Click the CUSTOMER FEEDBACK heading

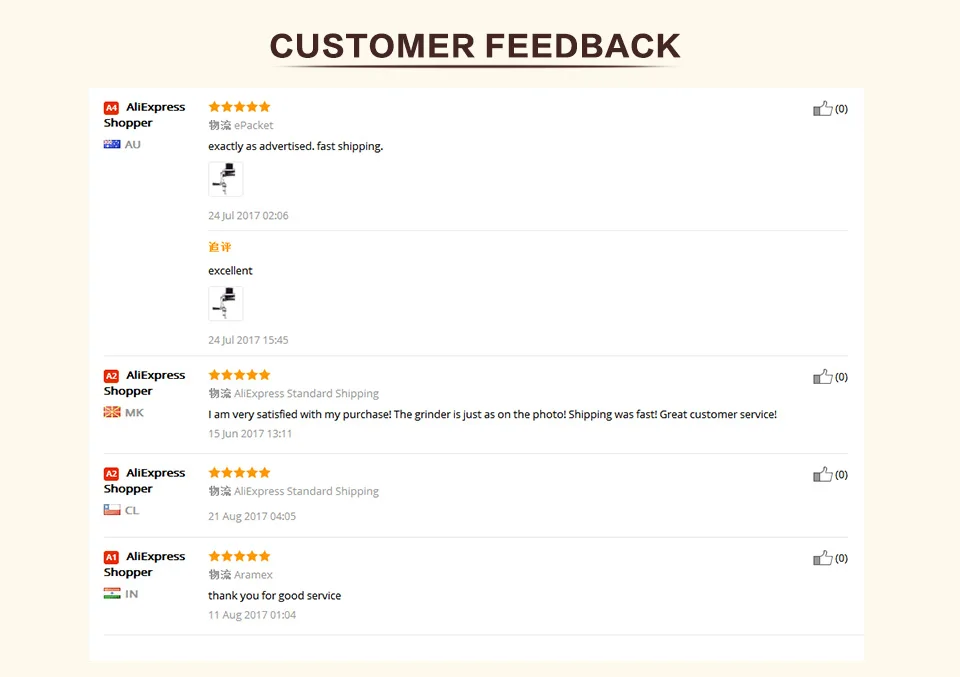pos(475,46)
